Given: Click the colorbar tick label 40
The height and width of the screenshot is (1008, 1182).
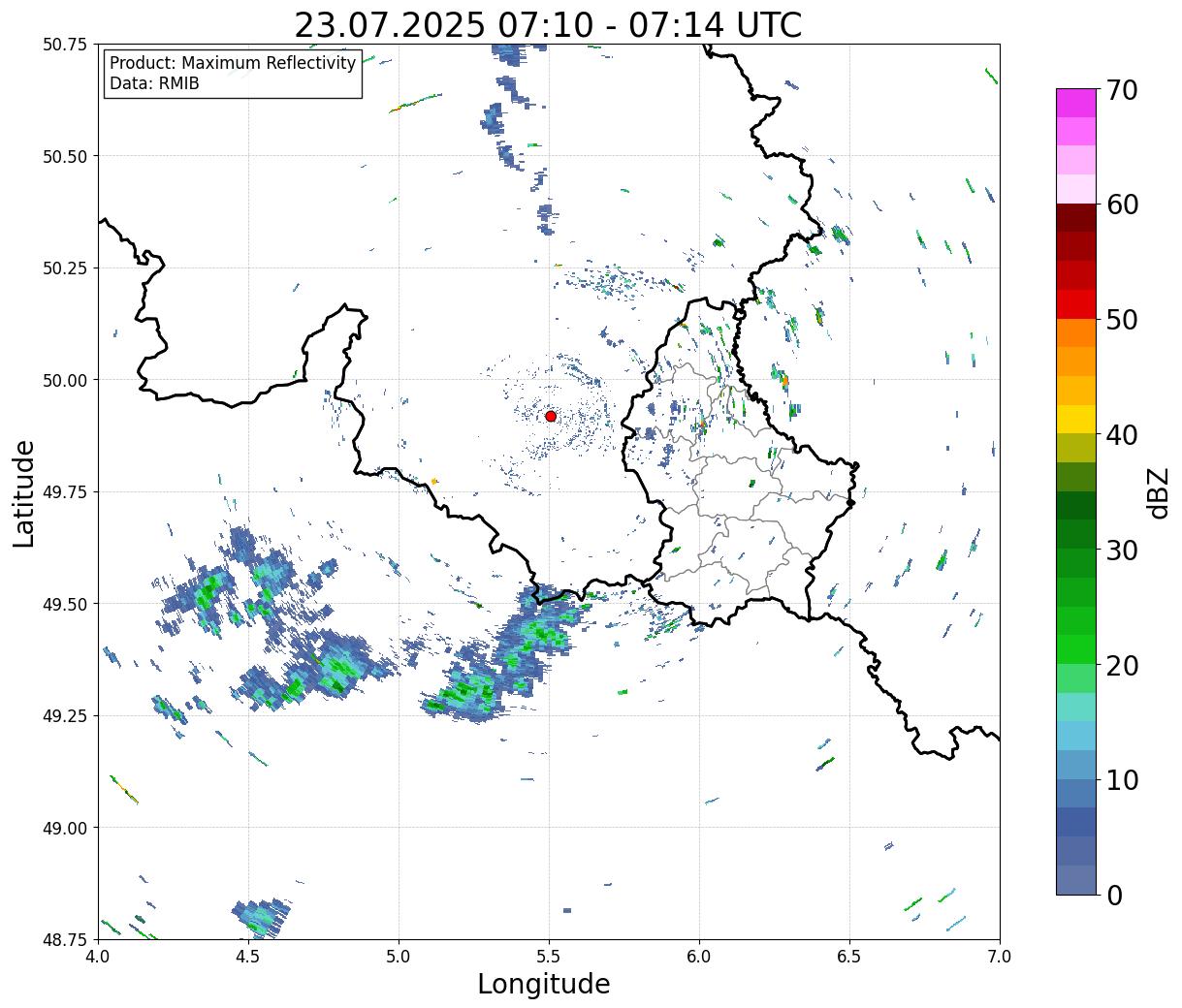Looking at the screenshot, I should pos(1122,435).
